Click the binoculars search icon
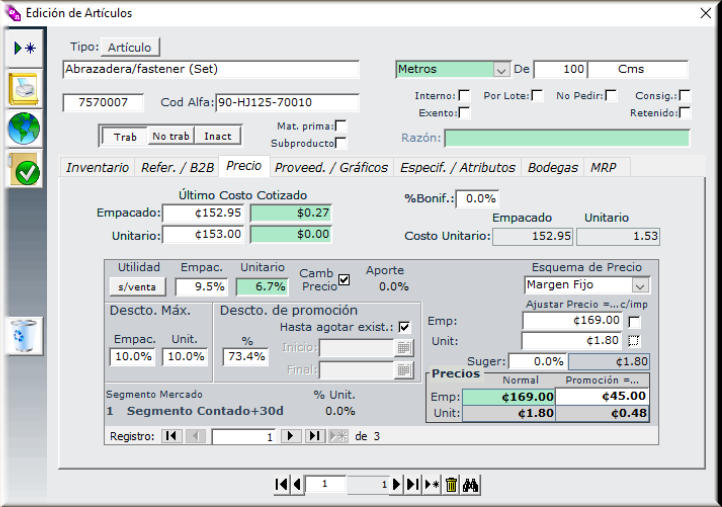Image resolution: width=722 pixels, height=507 pixels. [x=472, y=484]
